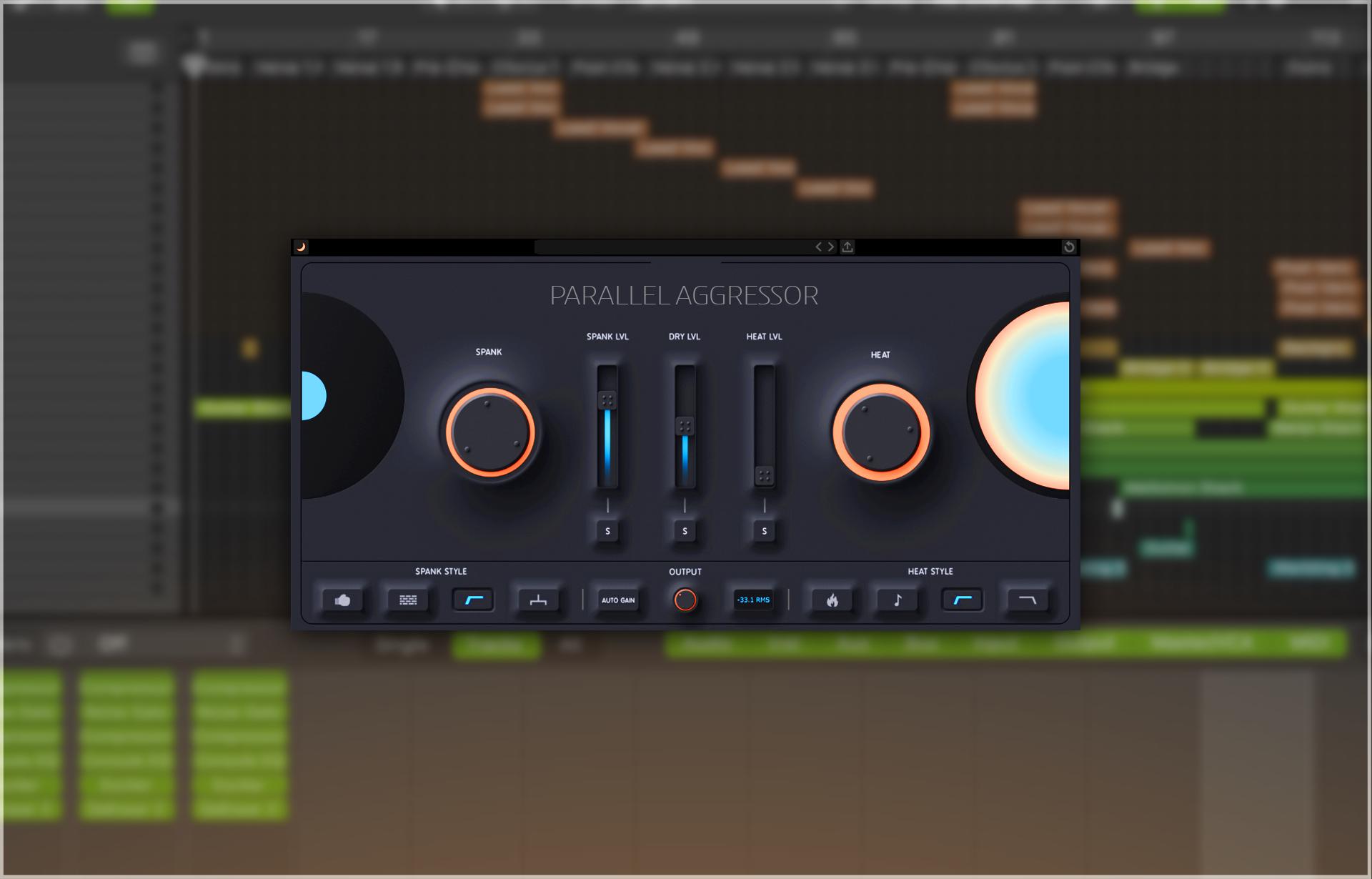Image resolution: width=1372 pixels, height=879 pixels.
Task: Select the low-pass curve Heat Style
Action: pos(1028,600)
